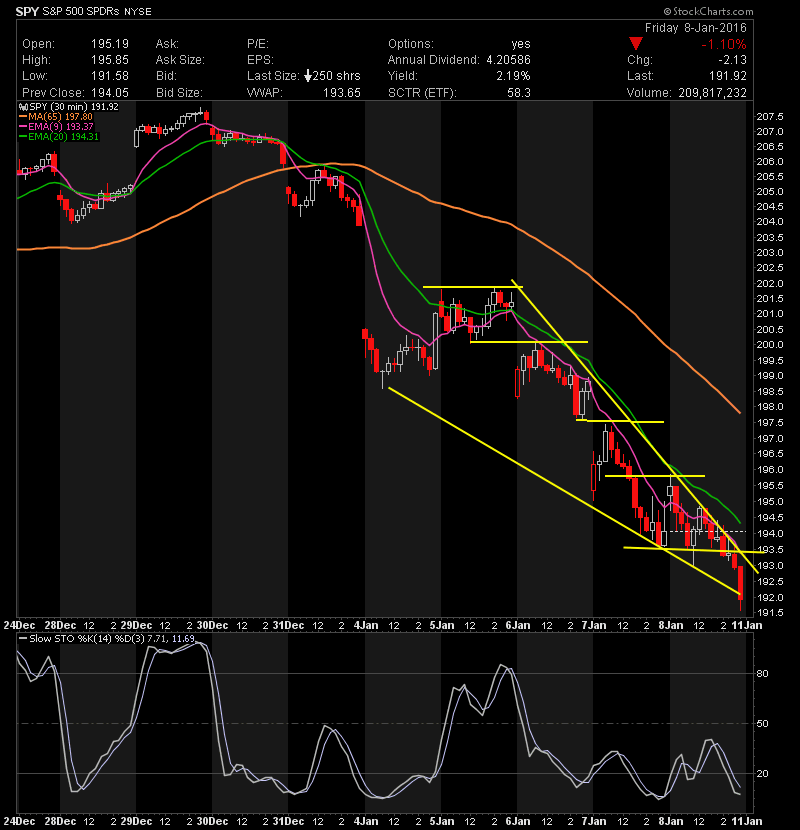Click the 'EMA(20) 194.31' legend text
This screenshot has width=800, height=830.
coord(64,137)
